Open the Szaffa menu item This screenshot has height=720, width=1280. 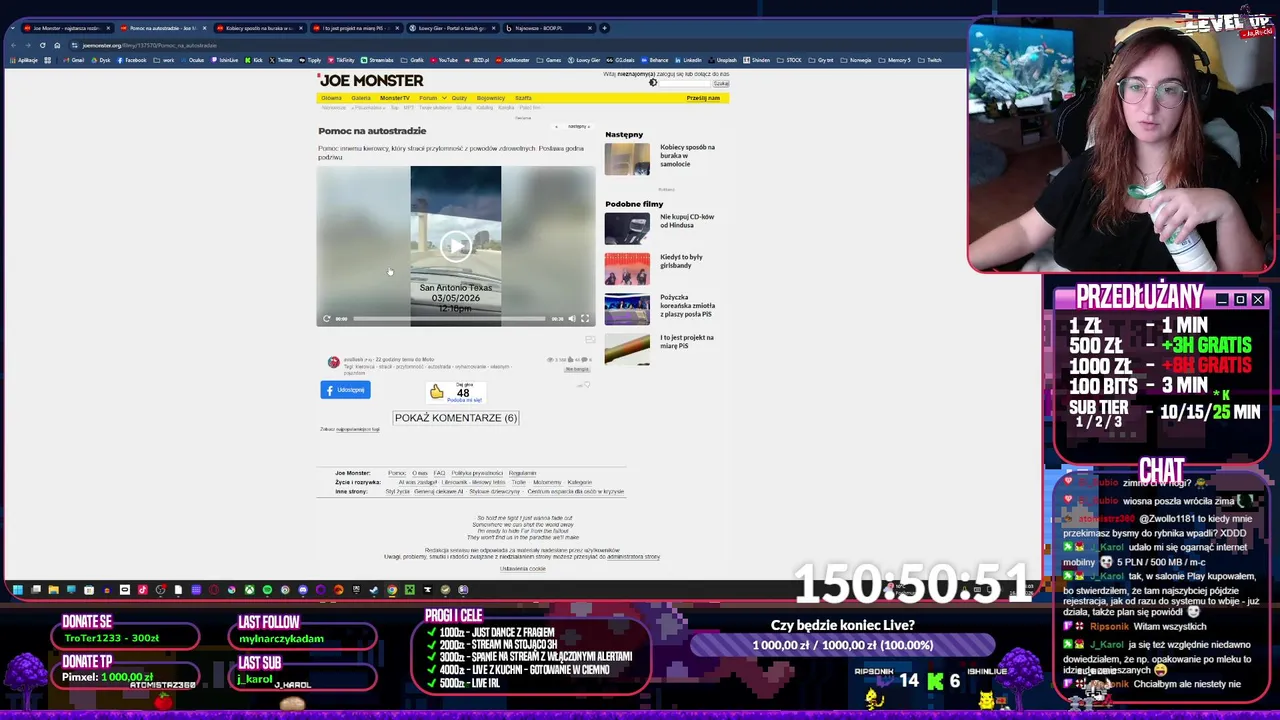coord(523,98)
